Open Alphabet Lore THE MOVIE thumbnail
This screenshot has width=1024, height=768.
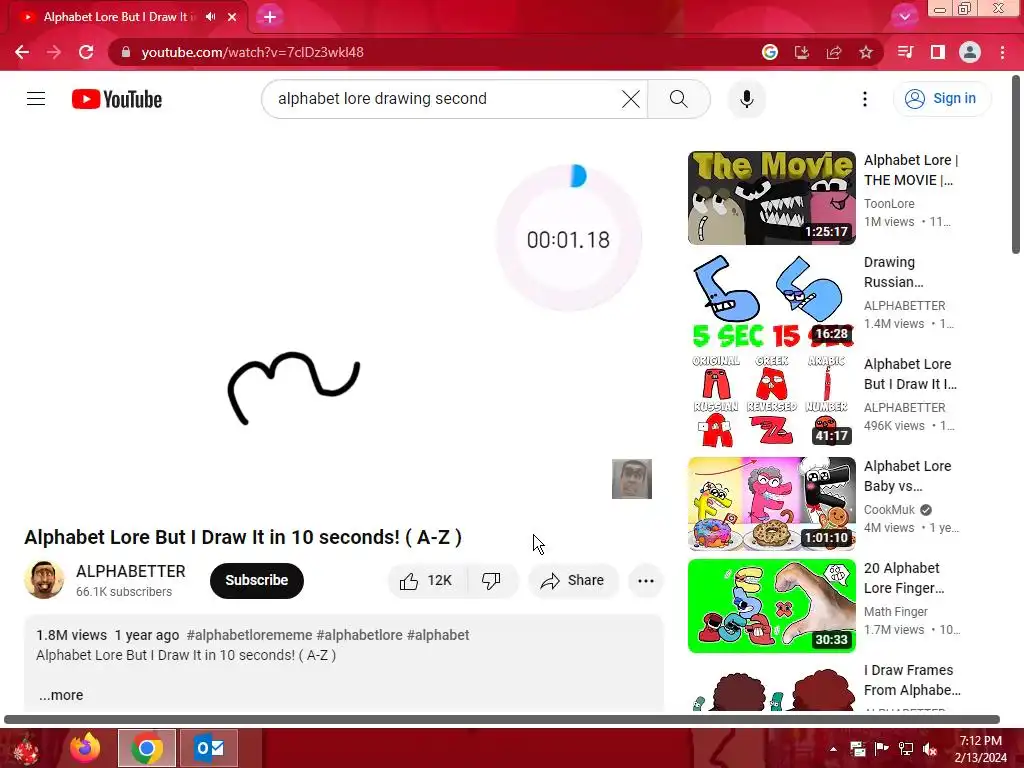(771, 198)
